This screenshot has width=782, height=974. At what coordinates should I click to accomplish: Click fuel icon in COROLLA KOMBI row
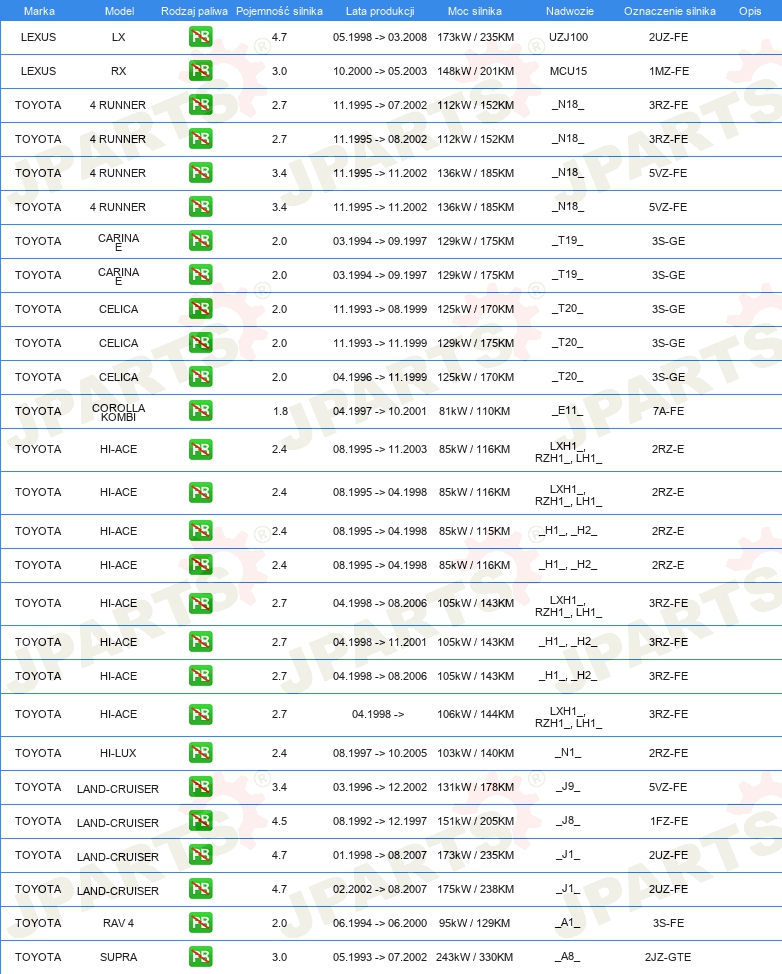[201, 411]
